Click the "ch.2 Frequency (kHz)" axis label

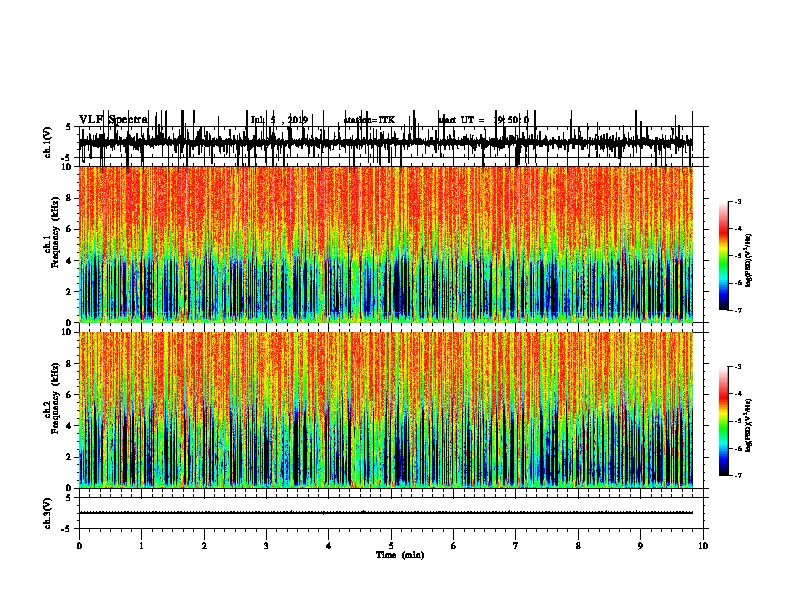click(x=52, y=398)
